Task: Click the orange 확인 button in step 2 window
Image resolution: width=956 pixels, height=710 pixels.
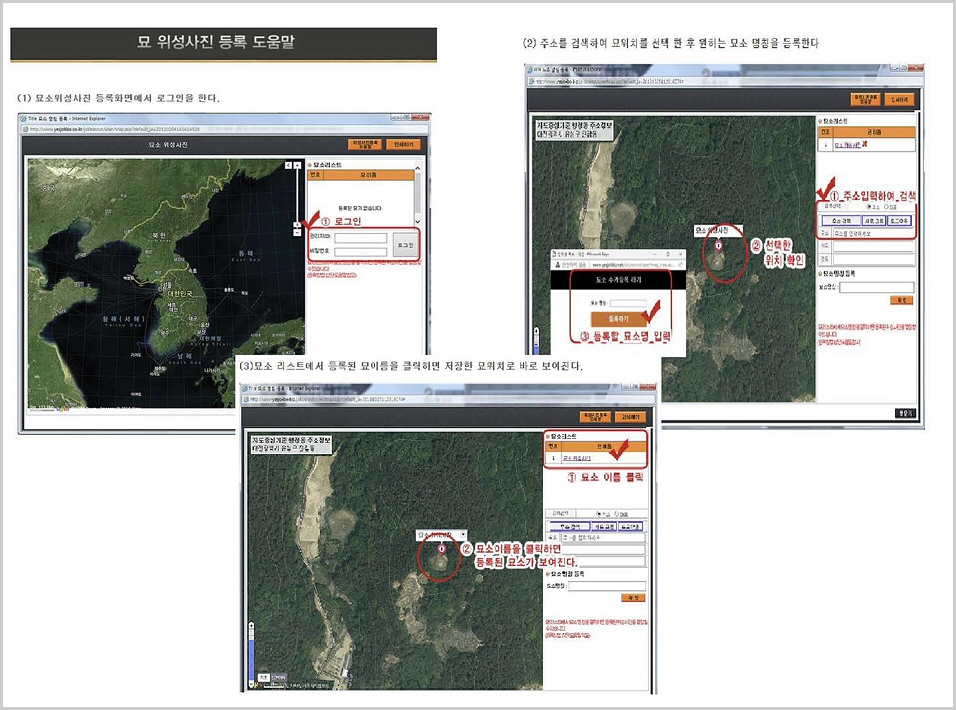Action: click(x=902, y=300)
